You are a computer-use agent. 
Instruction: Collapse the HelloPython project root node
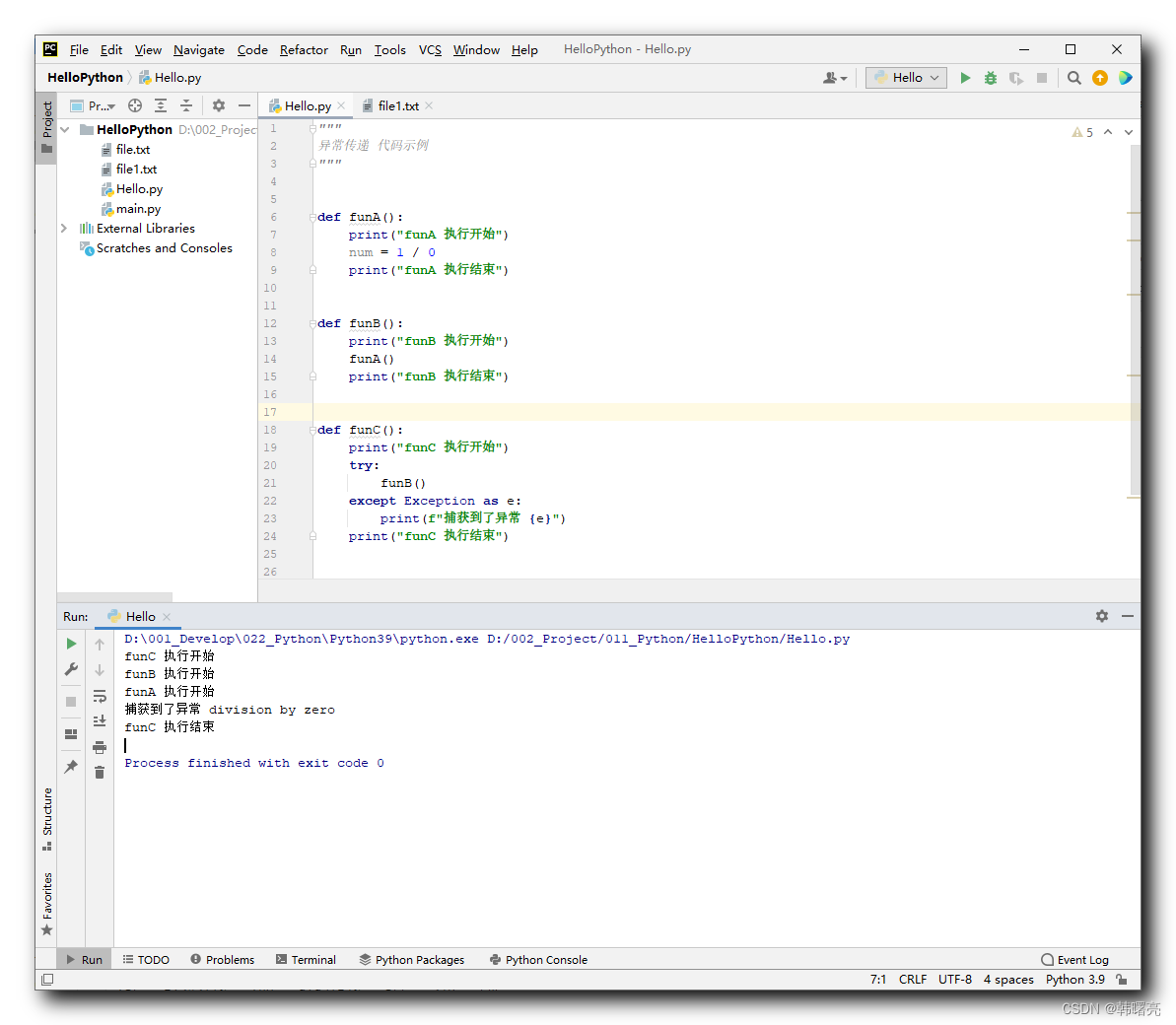click(64, 130)
